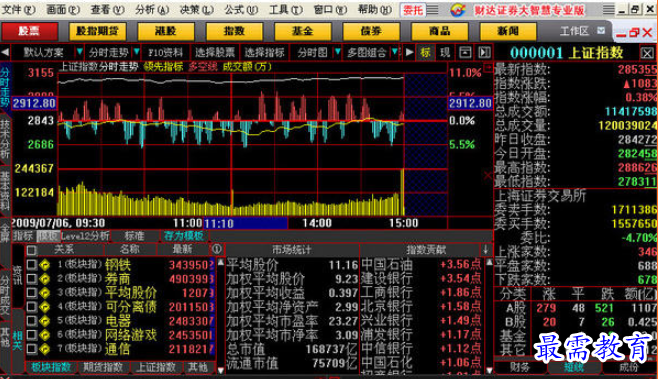
Task: Click the down arrow icon beside 指数贡献
Action: point(486,249)
